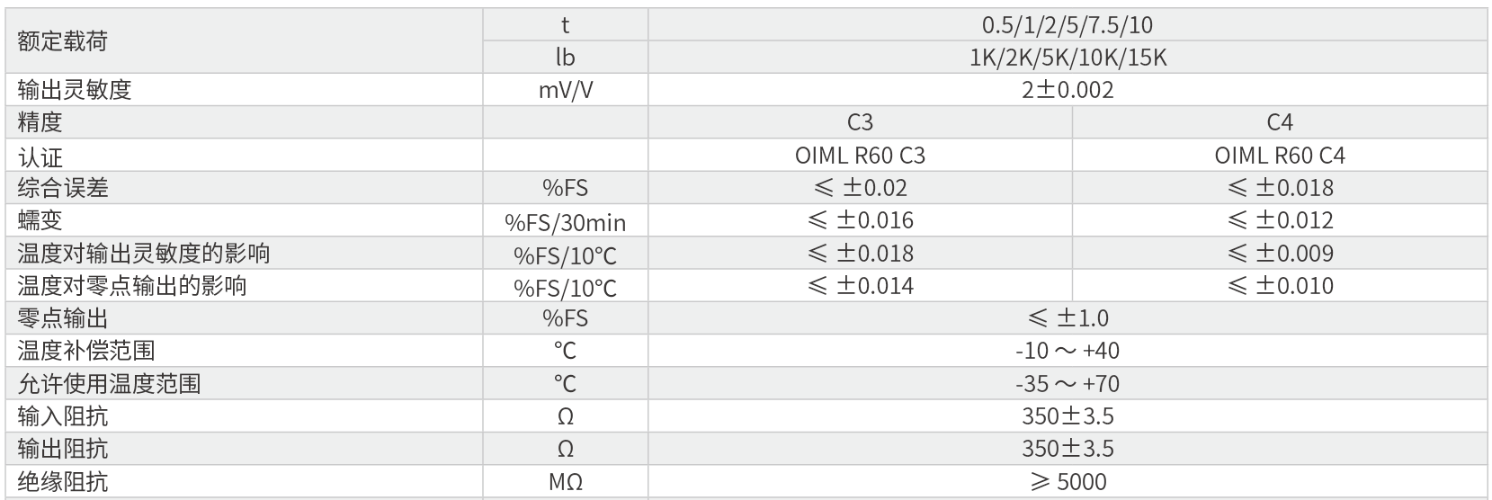The height and width of the screenshot is (500, 1492).
Task: Select the mV/V unit cell
Action: pos(565,90)
